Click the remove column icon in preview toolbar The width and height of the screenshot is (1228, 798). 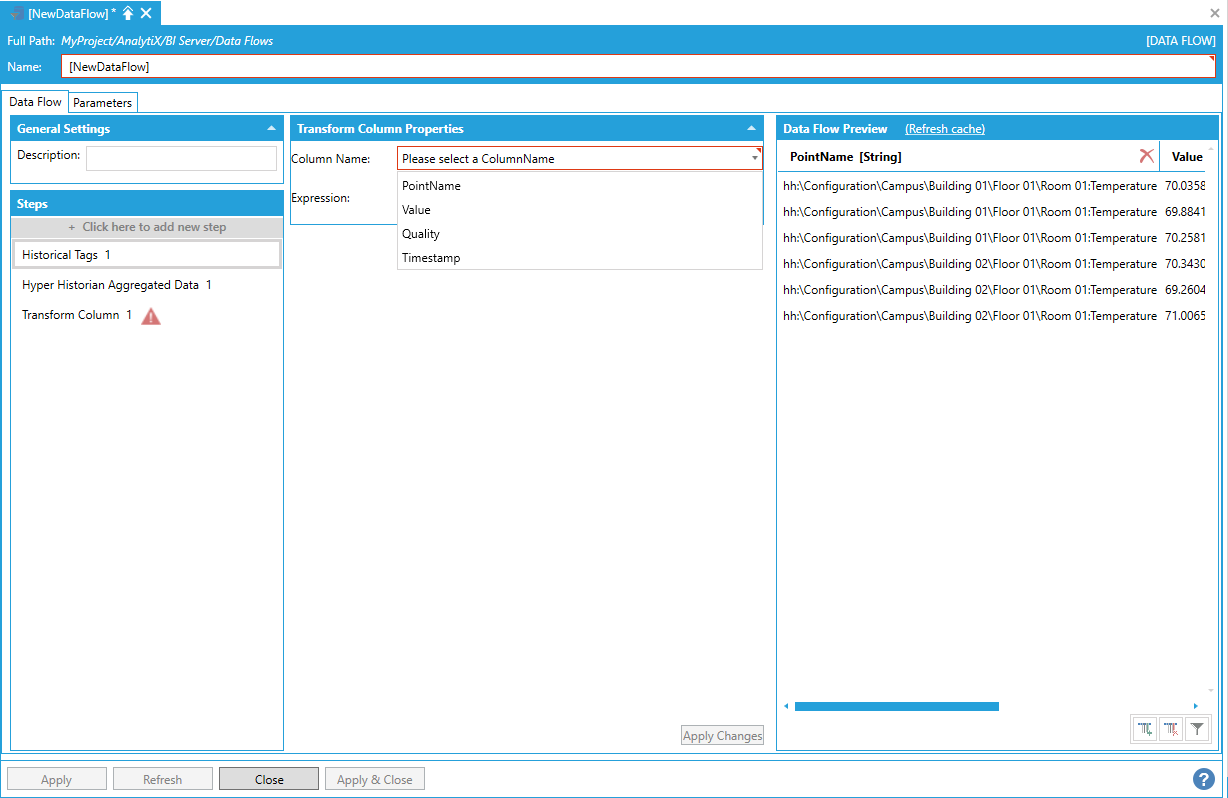coord(1171,730)
